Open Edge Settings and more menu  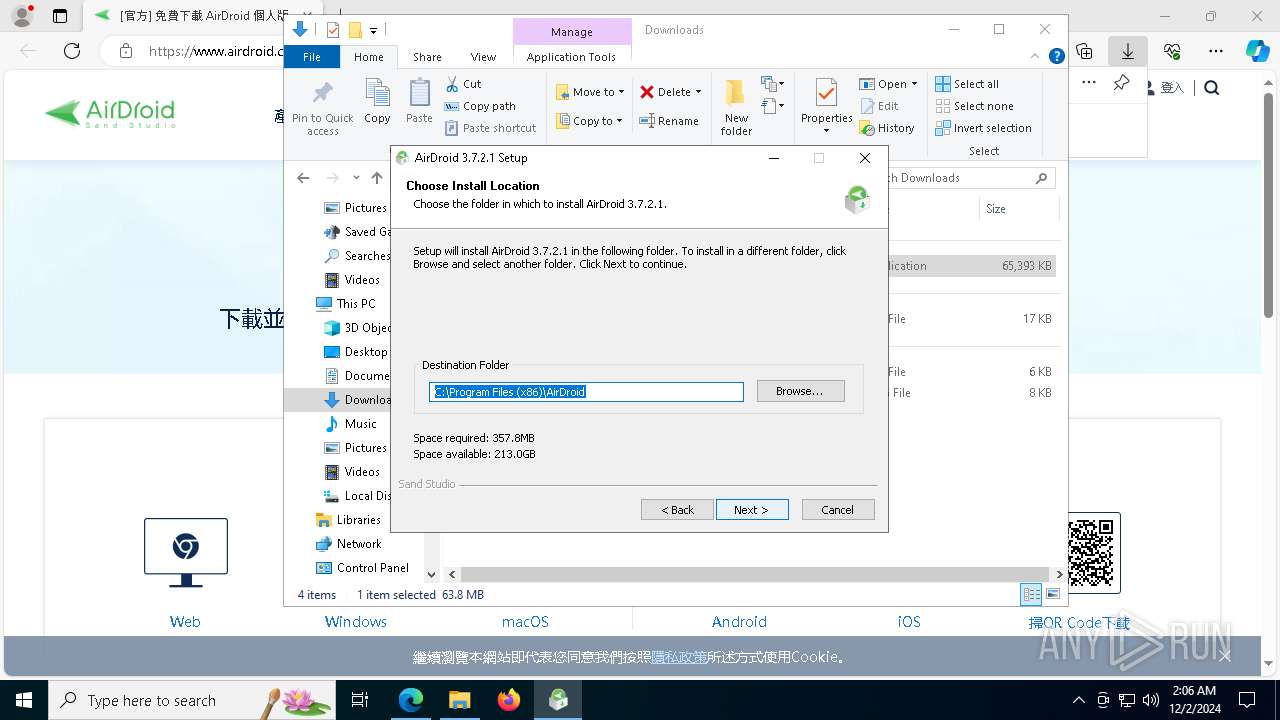point(1216,51)
